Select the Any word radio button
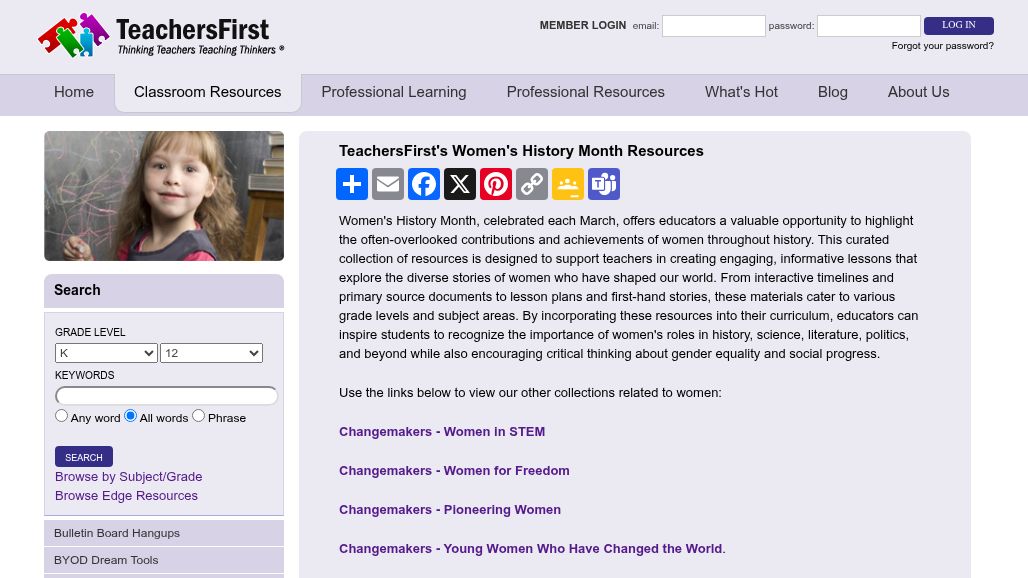1028x578 pixels. [62, 415]
